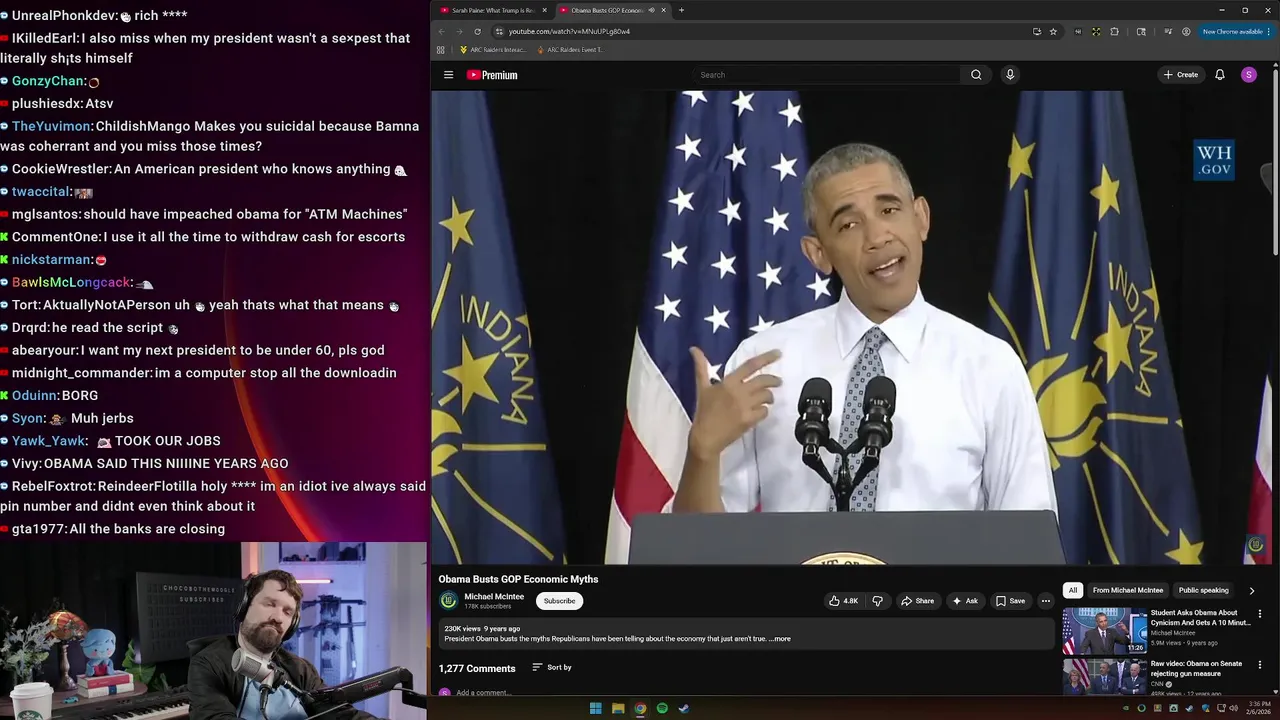The width and height of the screenshot is (1280, 720).
Task: Switch to Sarah Paine tab
Action: (x=492, y=10)
